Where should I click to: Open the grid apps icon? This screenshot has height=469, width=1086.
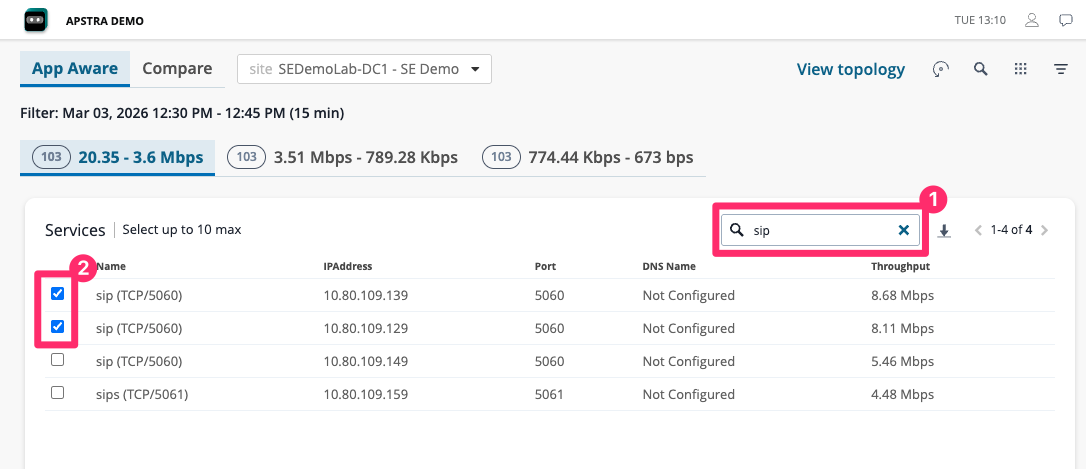[x=1020, y=69]
